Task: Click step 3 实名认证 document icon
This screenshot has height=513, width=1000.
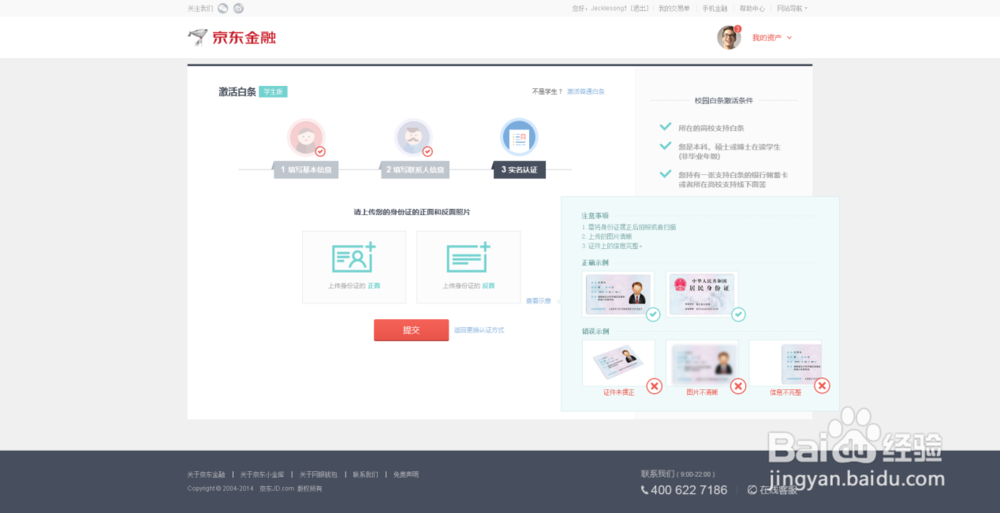Action: 519,137
